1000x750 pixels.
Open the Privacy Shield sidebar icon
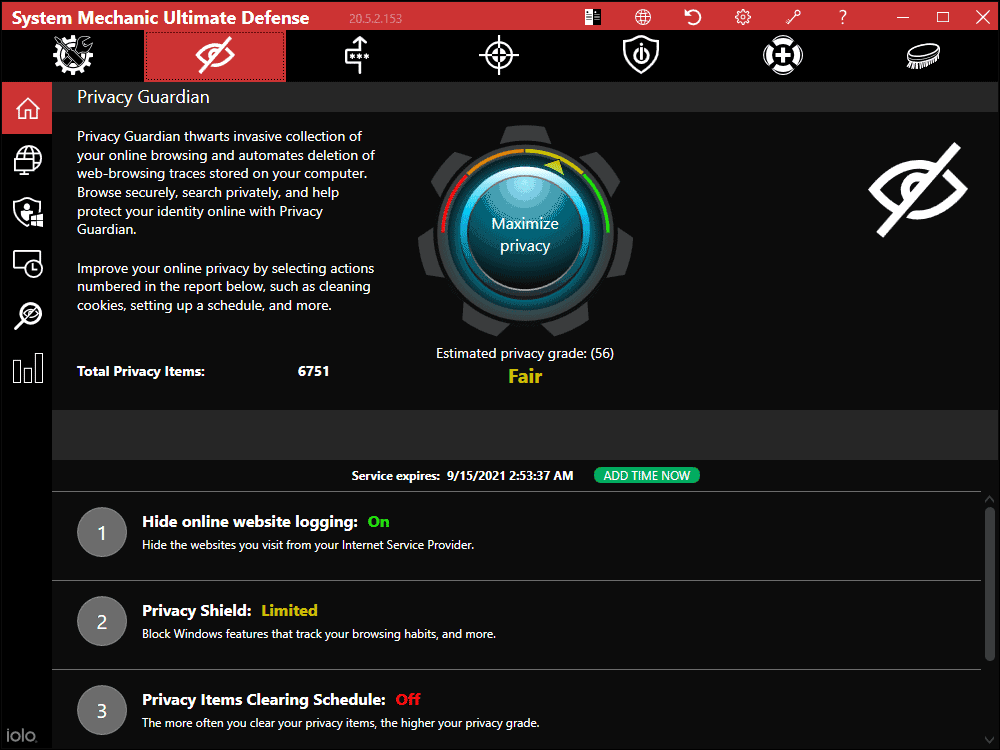[27, 212]
